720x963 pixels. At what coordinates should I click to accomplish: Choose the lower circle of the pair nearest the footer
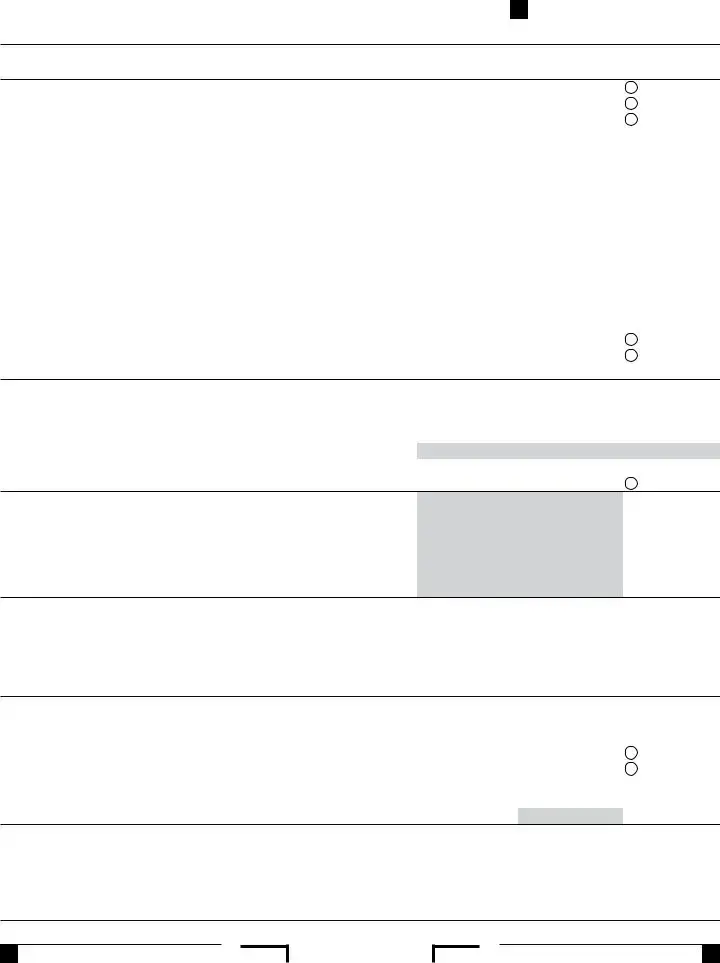[631, 768]
